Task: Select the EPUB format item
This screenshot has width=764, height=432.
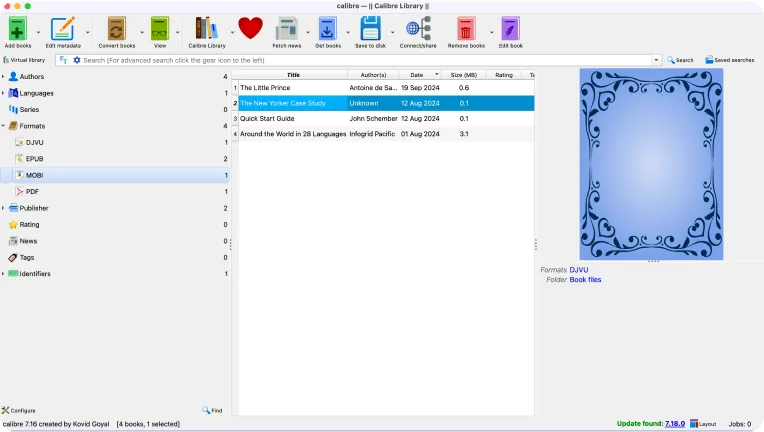Action: coord(115,159)
